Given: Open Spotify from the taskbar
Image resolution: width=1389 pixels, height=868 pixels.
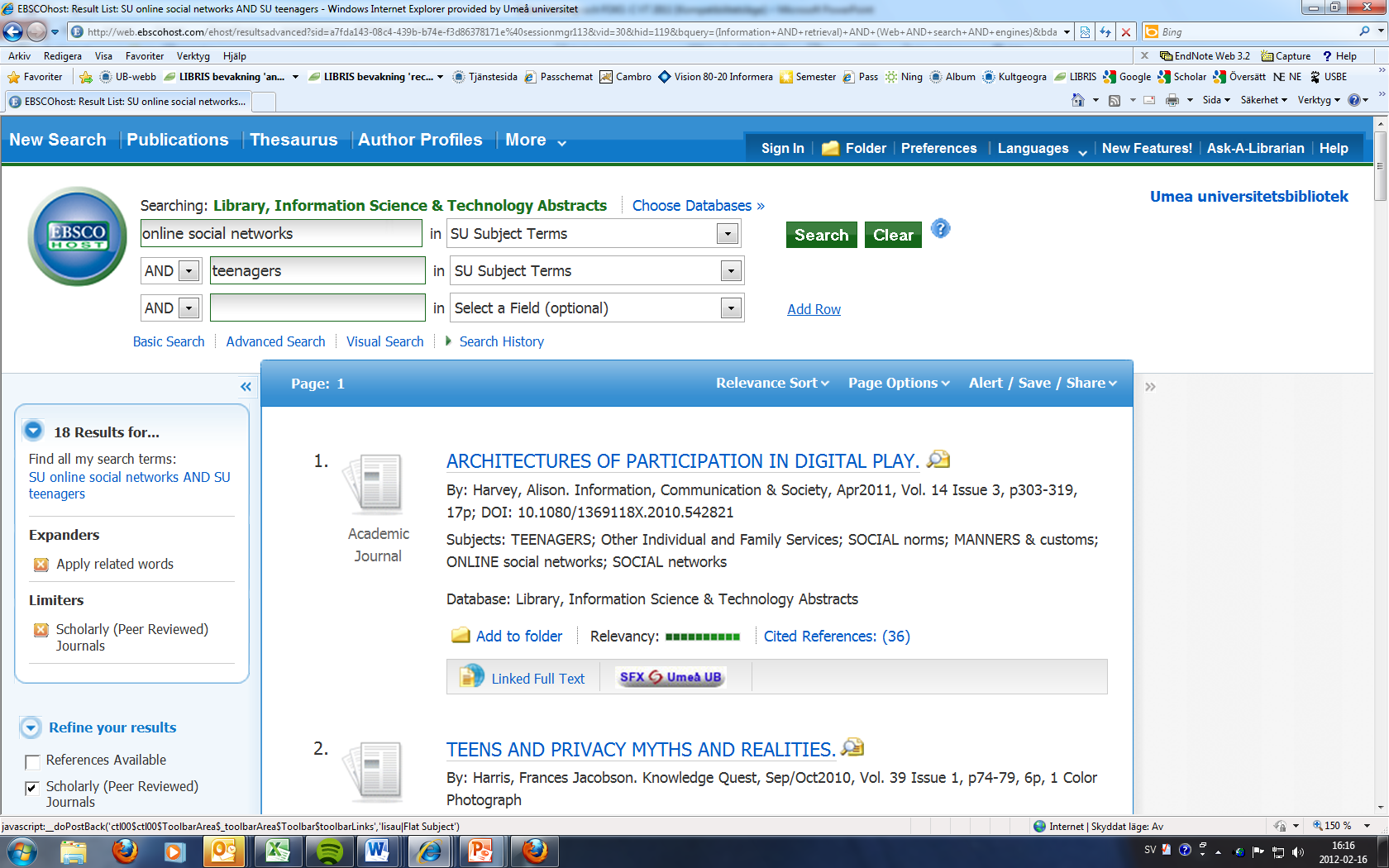Looking at the screenshot, I should [x=329, y=851].
